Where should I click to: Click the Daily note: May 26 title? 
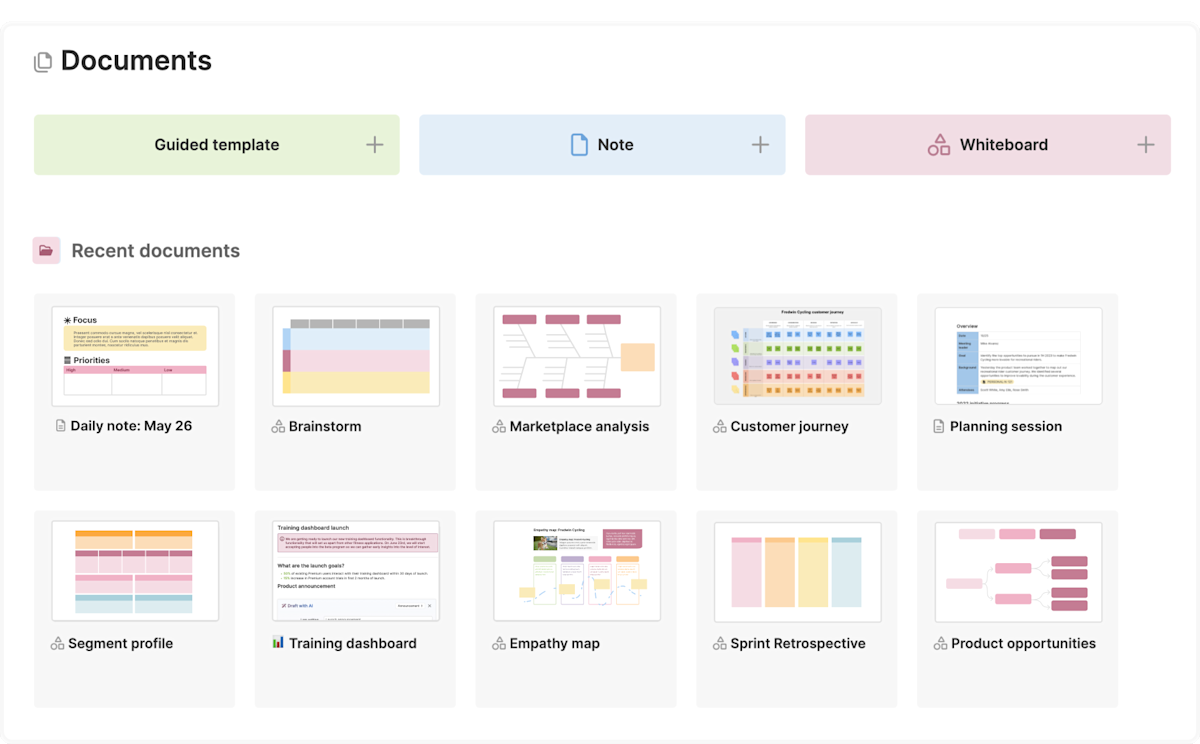[x=131, y=426]
